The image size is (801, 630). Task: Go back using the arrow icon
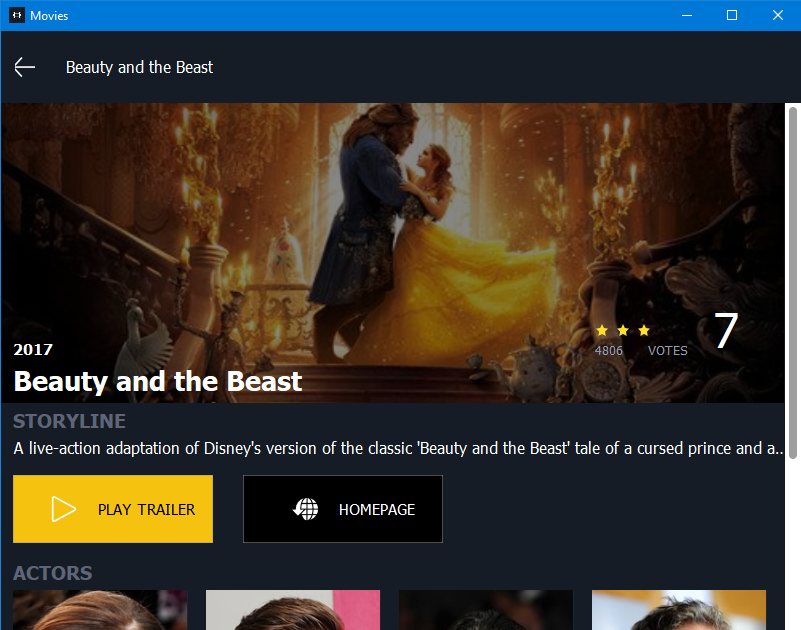click(x=24, y=67)
